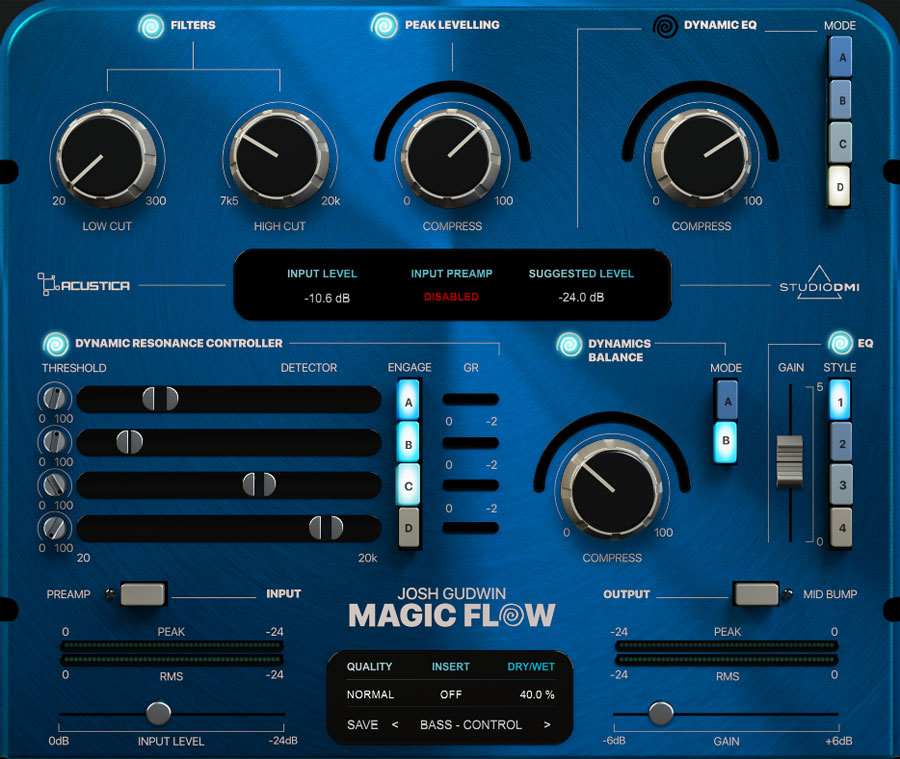
Task: Toggle resonance band A engage button
Action: point(409,401)
